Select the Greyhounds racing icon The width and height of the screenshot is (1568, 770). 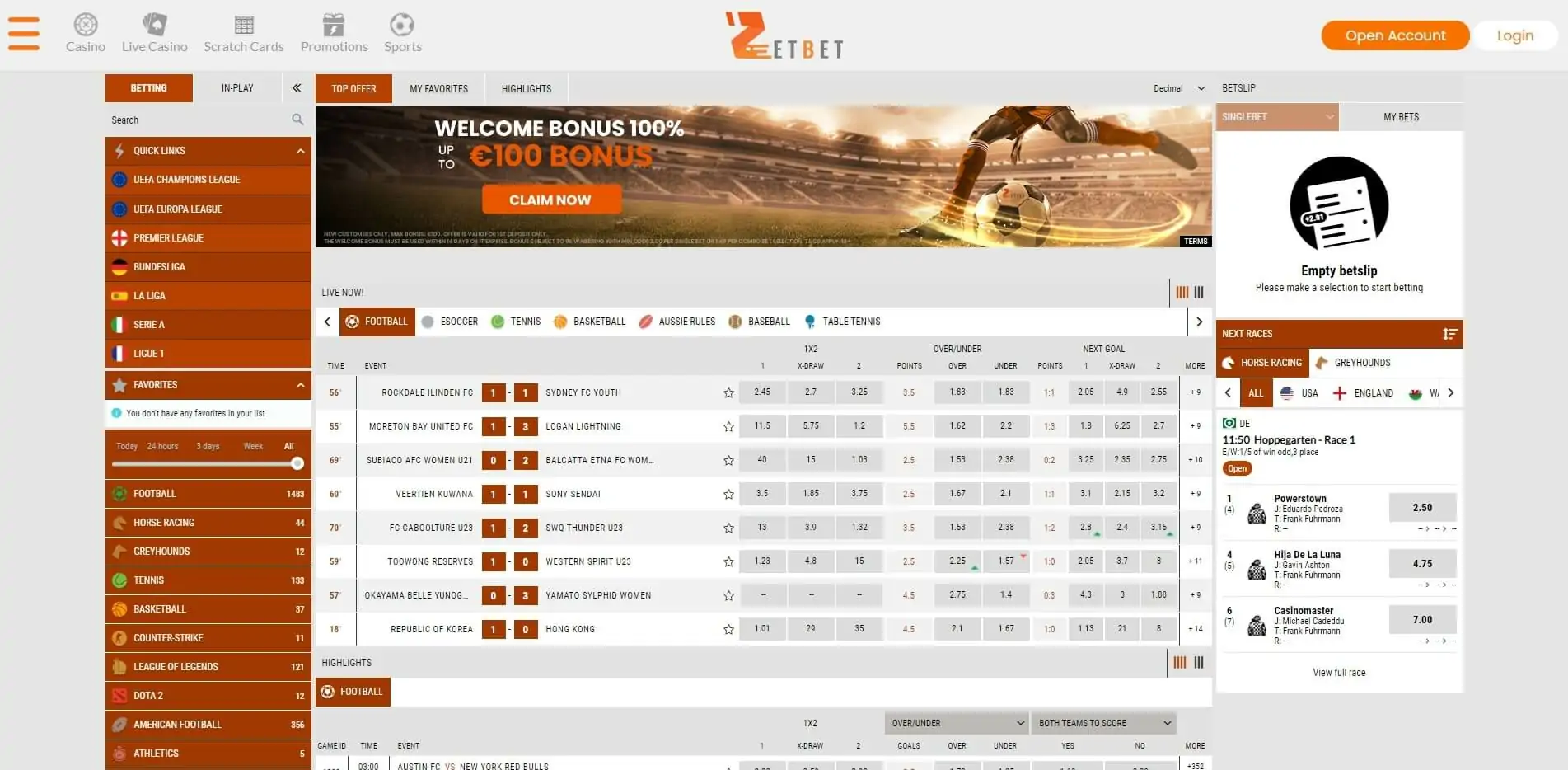[x=119, y=551]
